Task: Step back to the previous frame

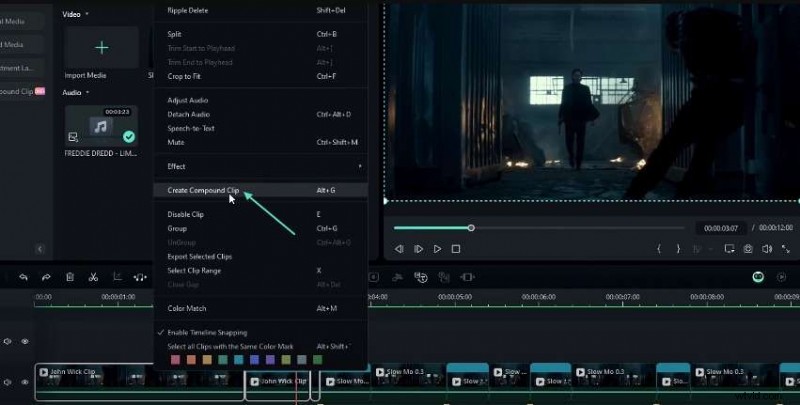Action: [399, 249]
